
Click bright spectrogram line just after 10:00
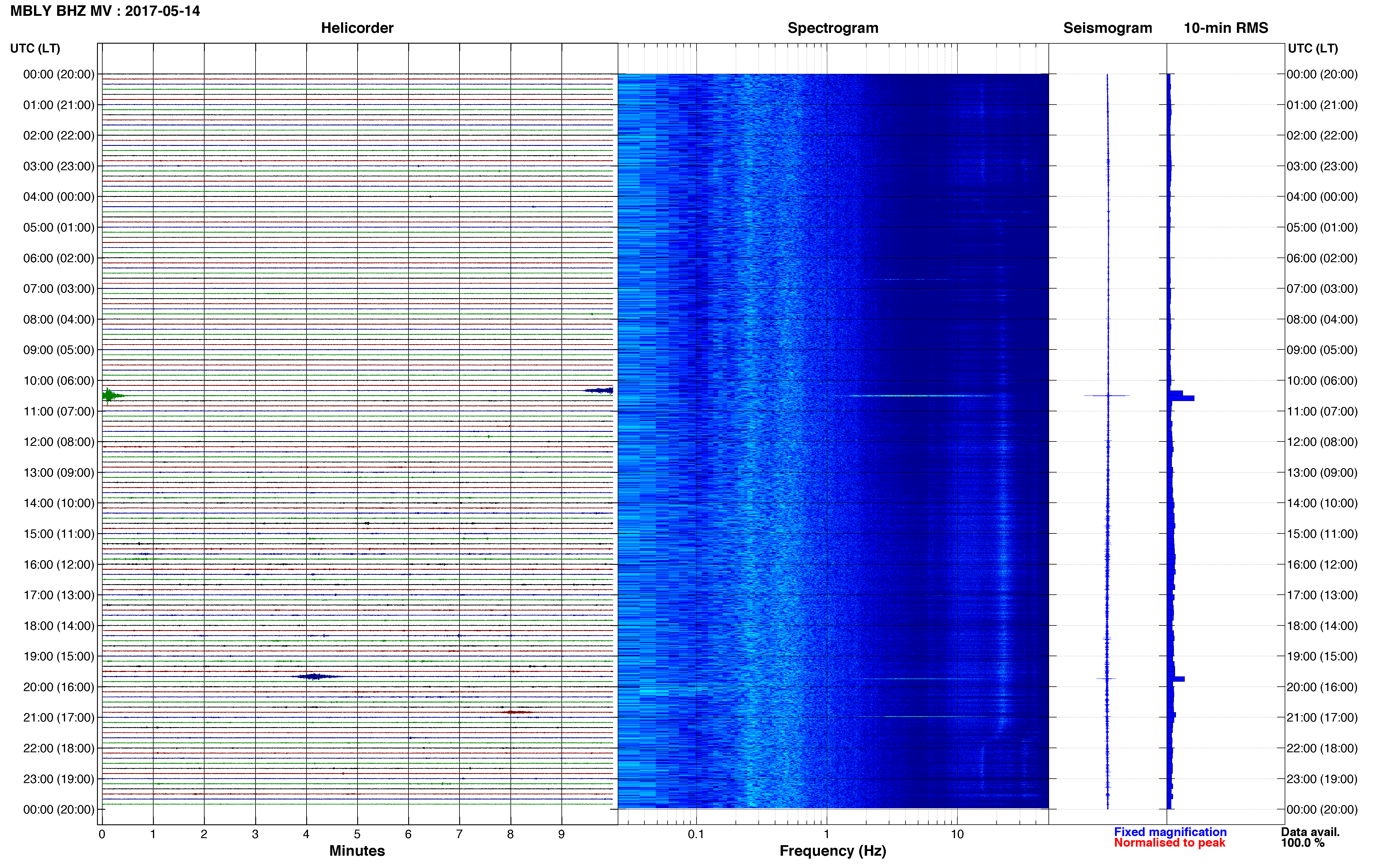pos(922,395)
